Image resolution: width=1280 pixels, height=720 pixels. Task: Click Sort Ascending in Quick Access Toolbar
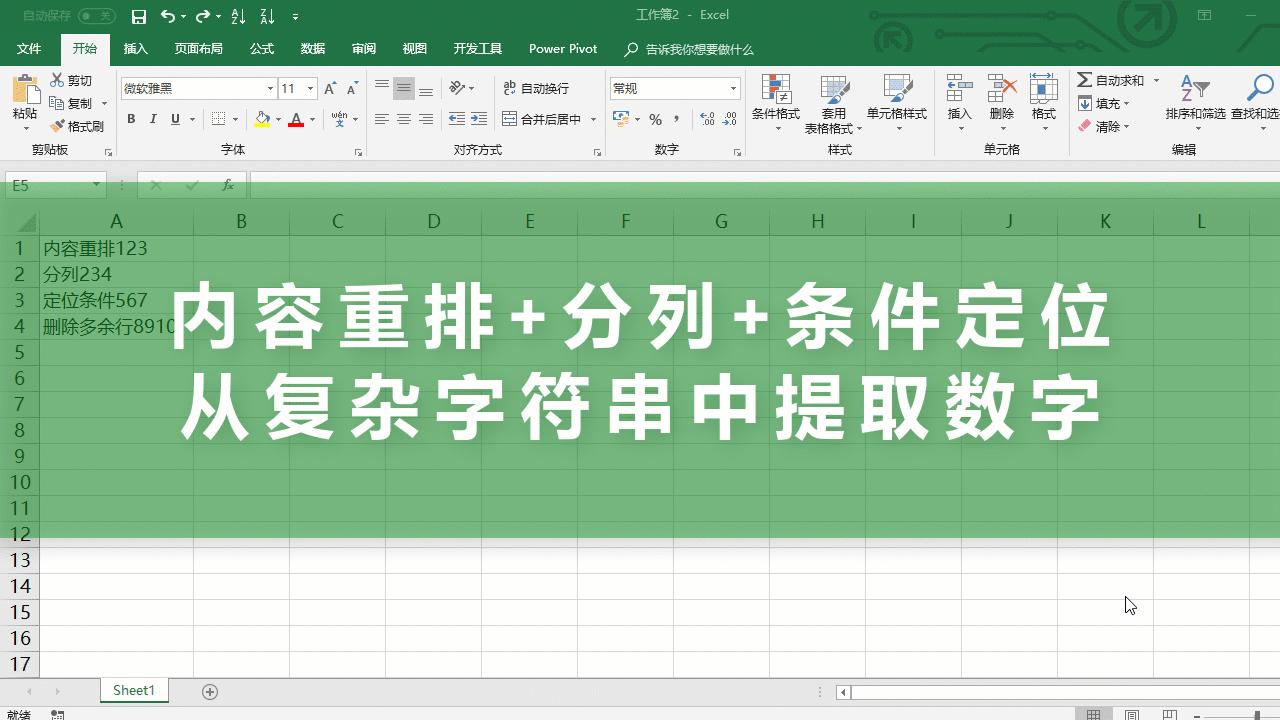pos(239,16)
